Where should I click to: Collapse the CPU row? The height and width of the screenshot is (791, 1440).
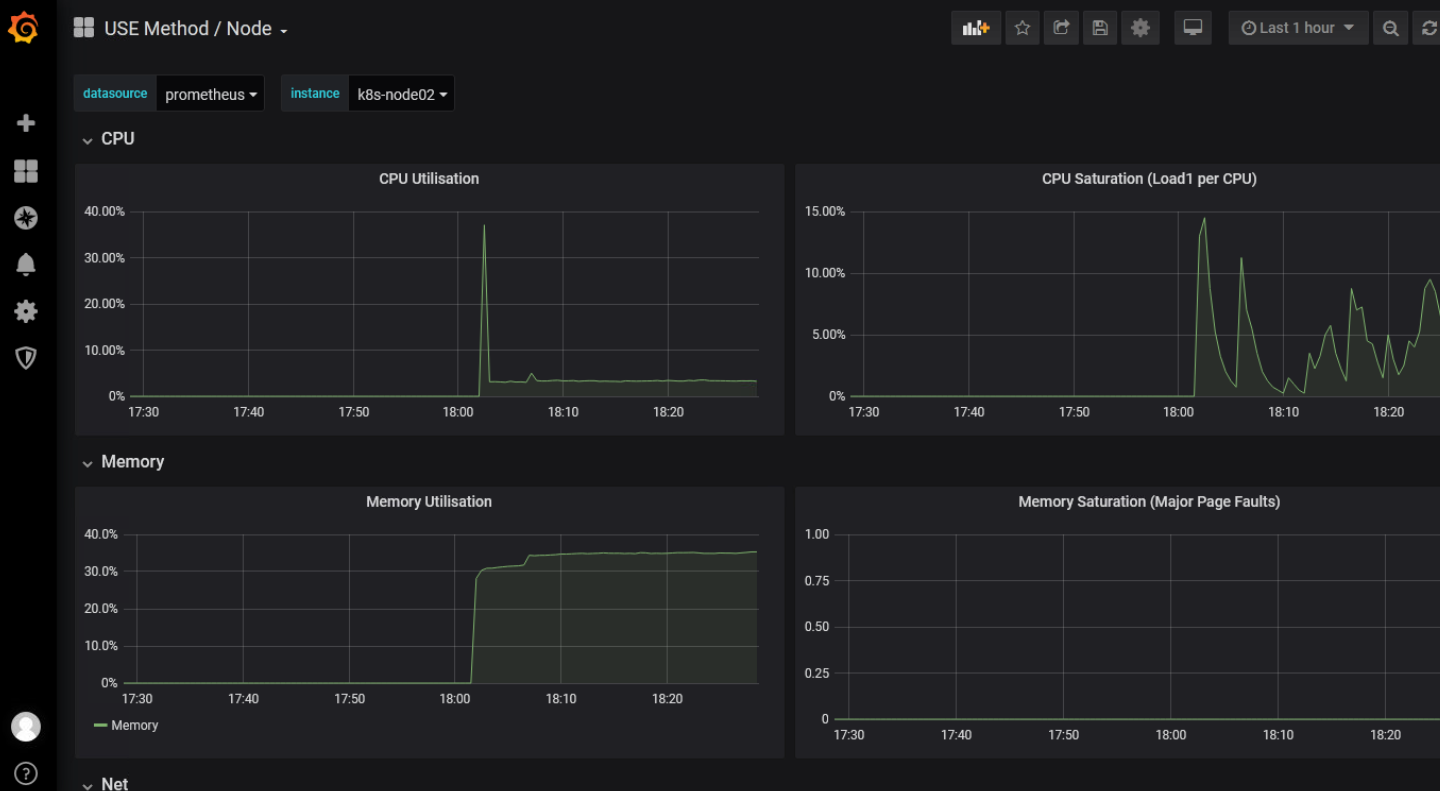(x=108, y=139)
